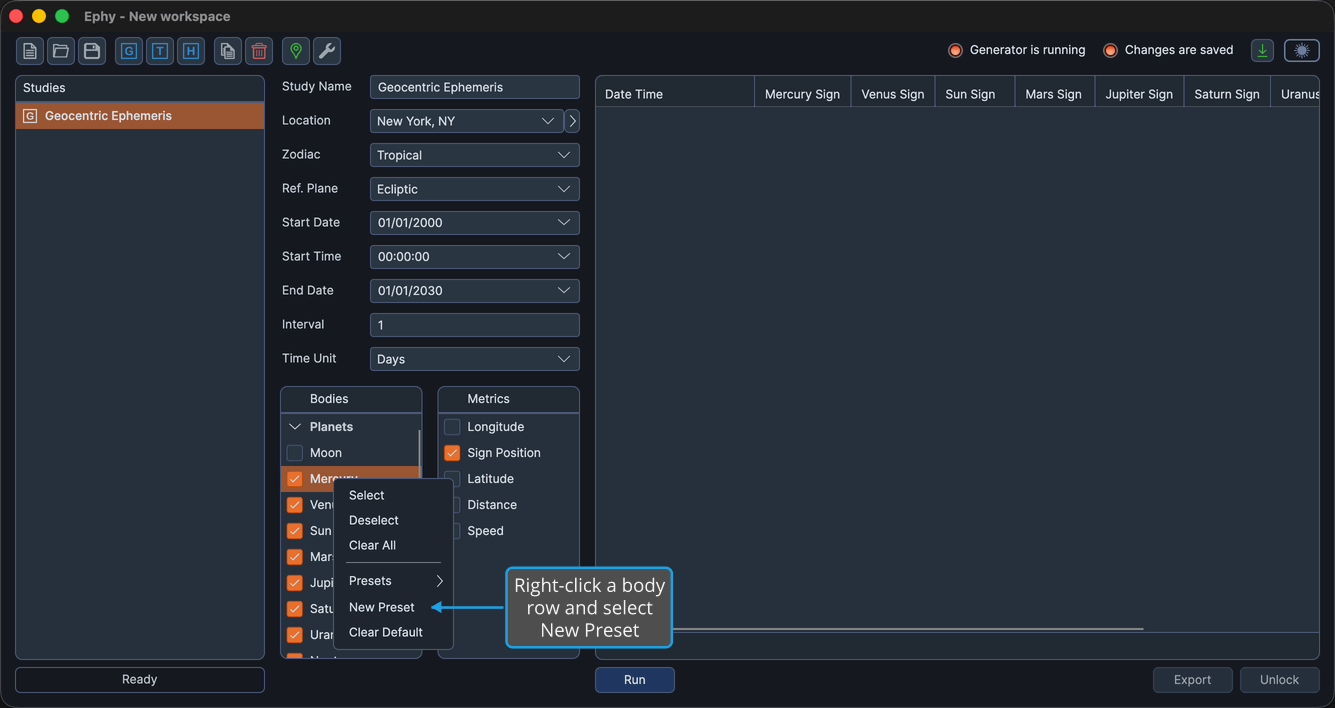The image size is (1335, 708).
Task: Click the Mars Sign column header
Action: click(1054, 94)
